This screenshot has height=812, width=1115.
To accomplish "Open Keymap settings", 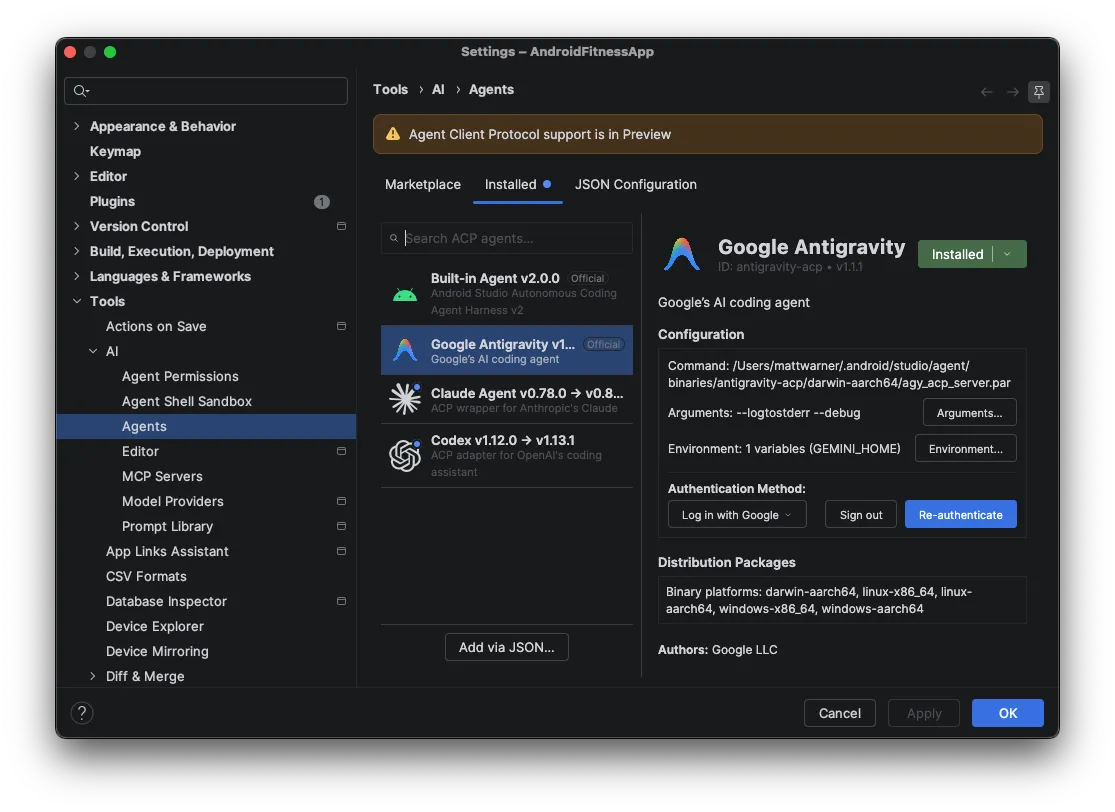I will click(115, 151).
